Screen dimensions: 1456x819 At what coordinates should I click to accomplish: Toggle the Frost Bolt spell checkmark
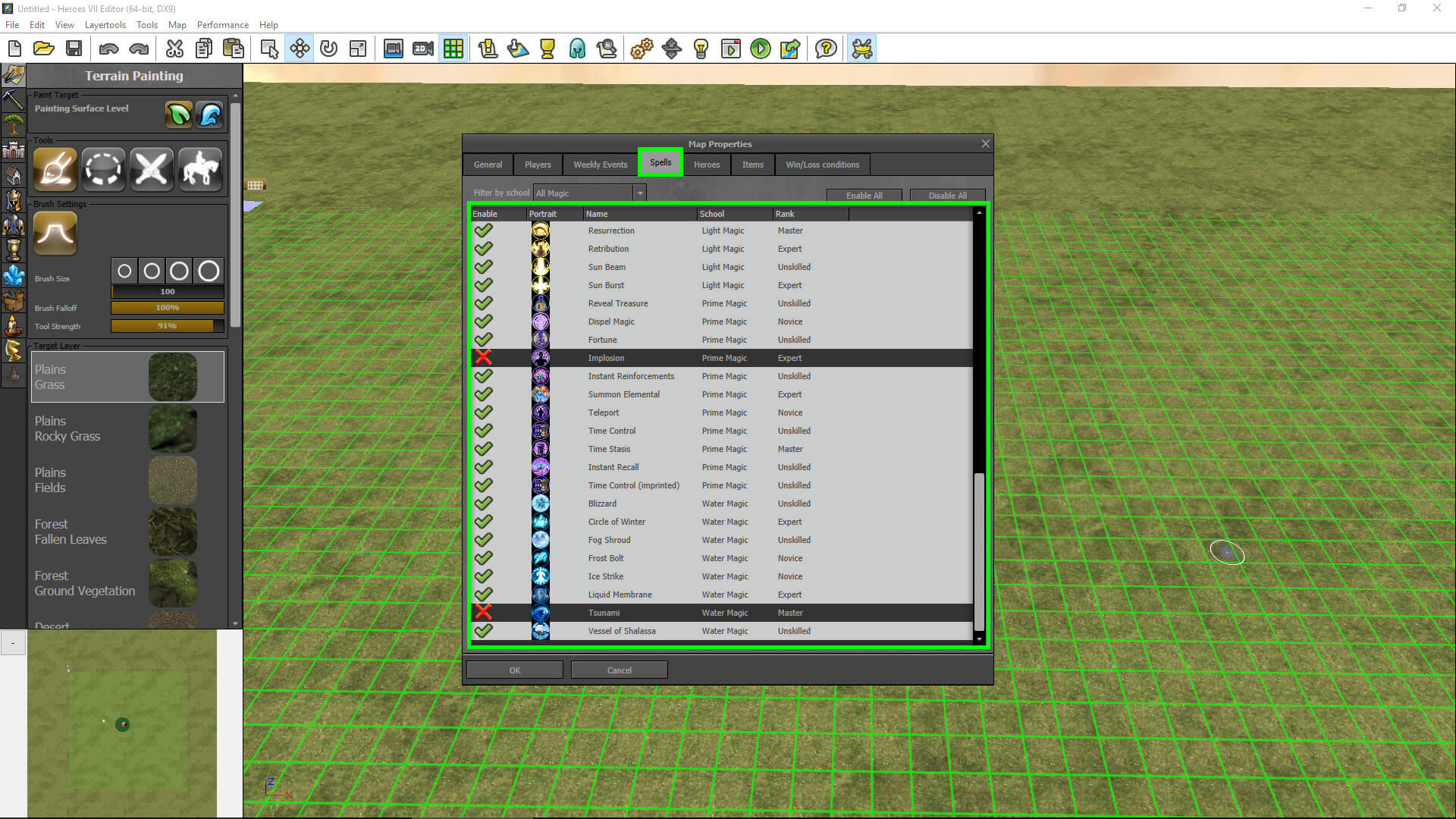[483, 558]
